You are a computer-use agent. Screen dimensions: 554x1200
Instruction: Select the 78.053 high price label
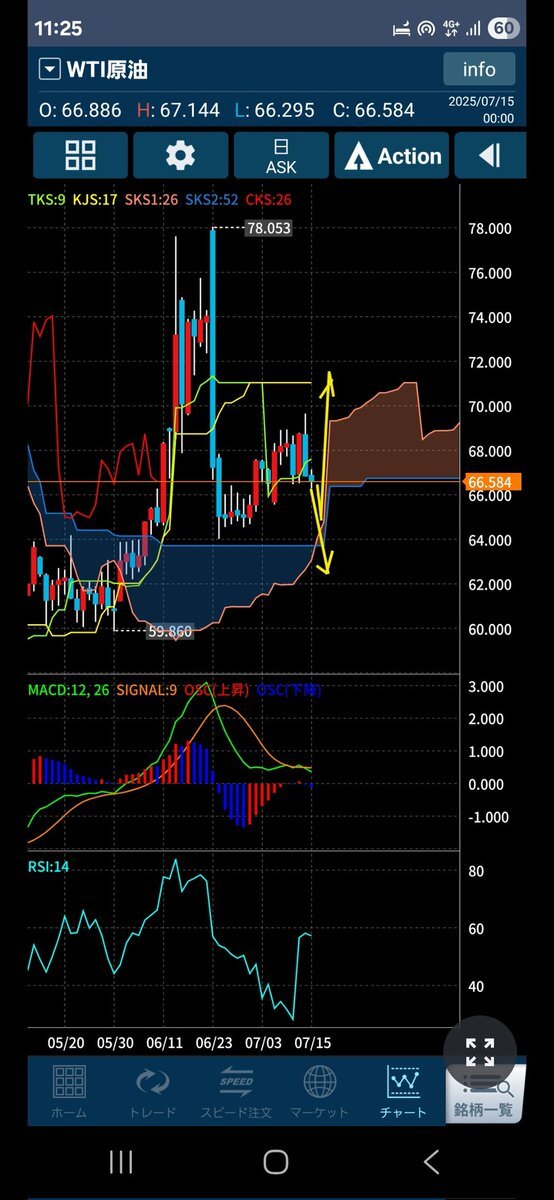[x=268, y=228]
